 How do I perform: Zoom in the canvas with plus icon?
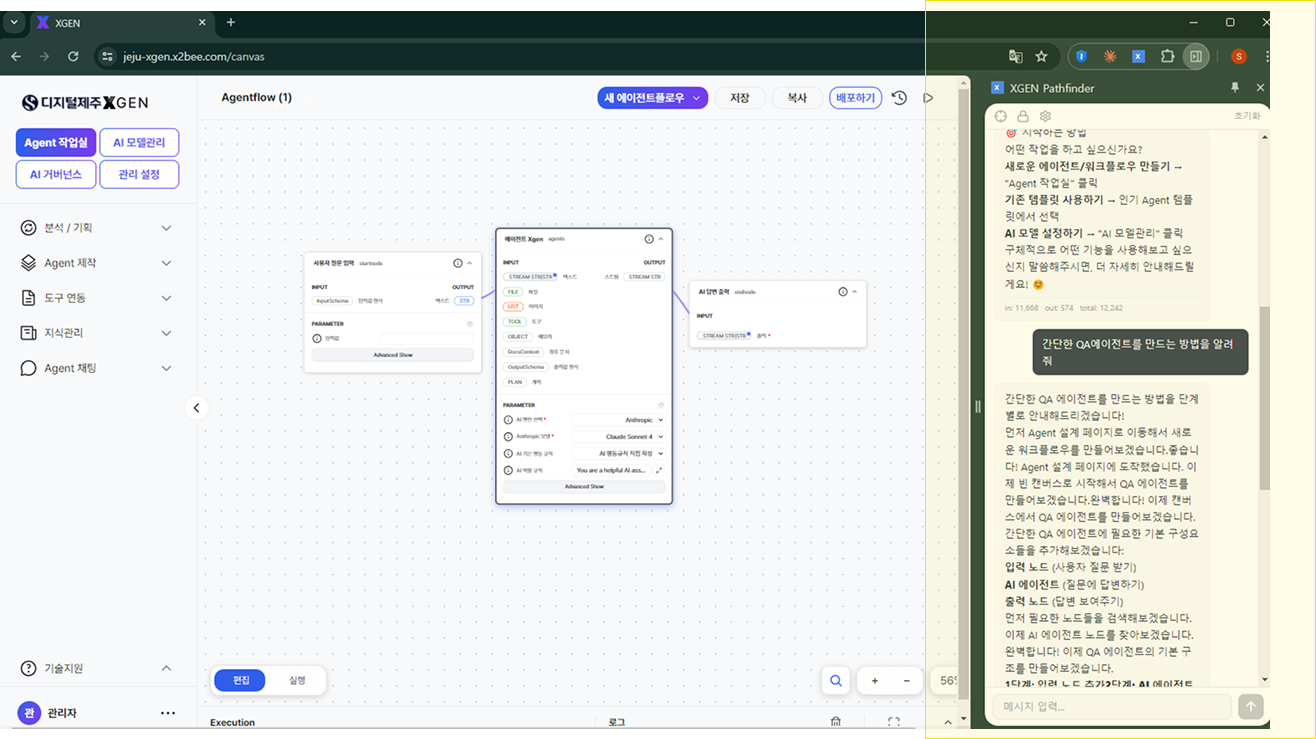click(874, 681)
